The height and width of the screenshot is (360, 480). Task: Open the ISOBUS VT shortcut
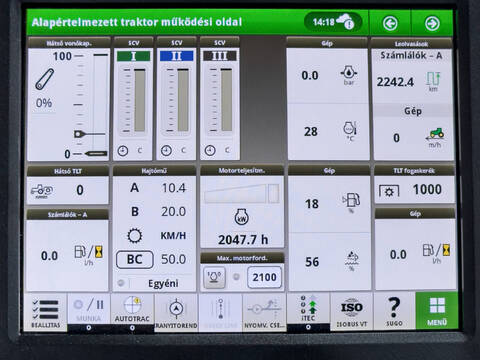[x=352, y=312]
